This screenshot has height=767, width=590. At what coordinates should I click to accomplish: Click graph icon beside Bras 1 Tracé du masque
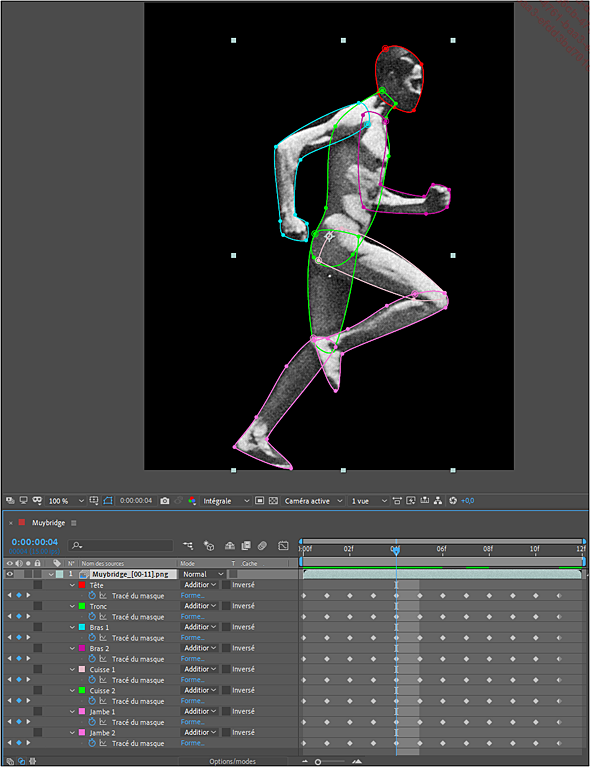tap(103, 637)
